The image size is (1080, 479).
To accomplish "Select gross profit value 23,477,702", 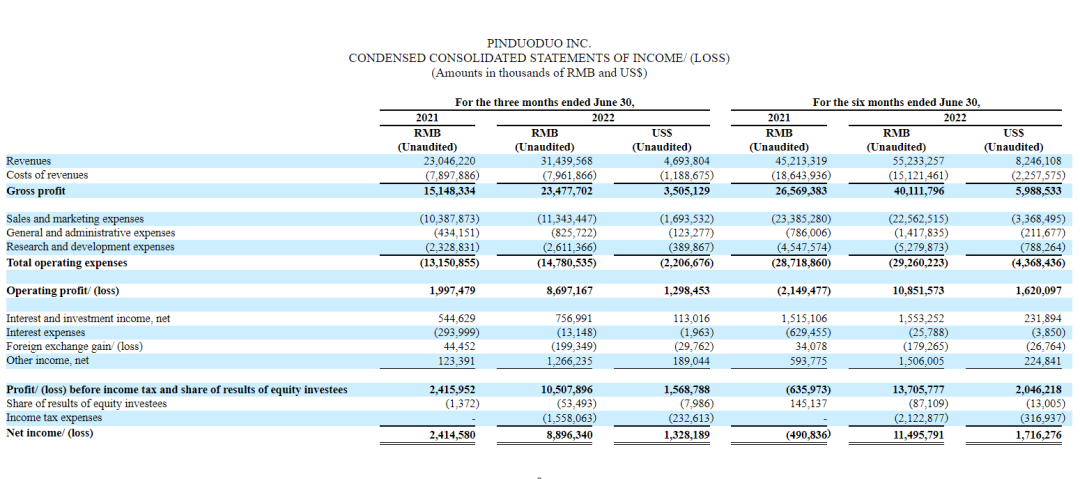I will click(567, 190).
